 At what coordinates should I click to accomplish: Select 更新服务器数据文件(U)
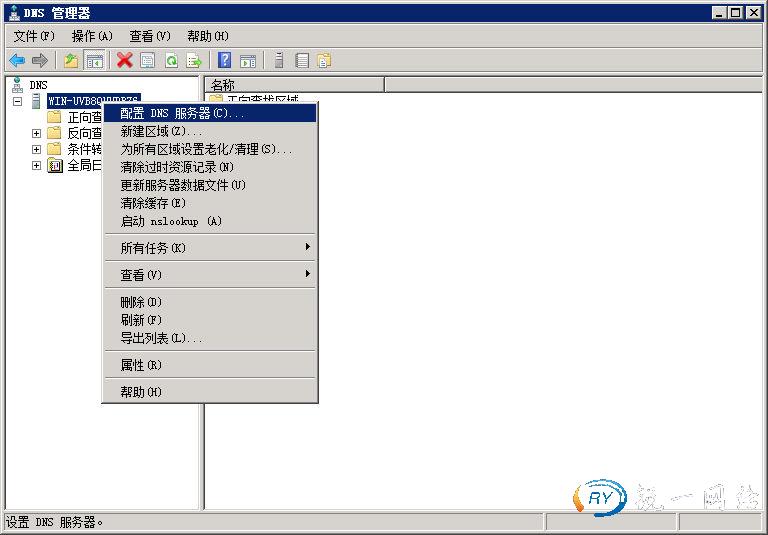pos(210,185)
